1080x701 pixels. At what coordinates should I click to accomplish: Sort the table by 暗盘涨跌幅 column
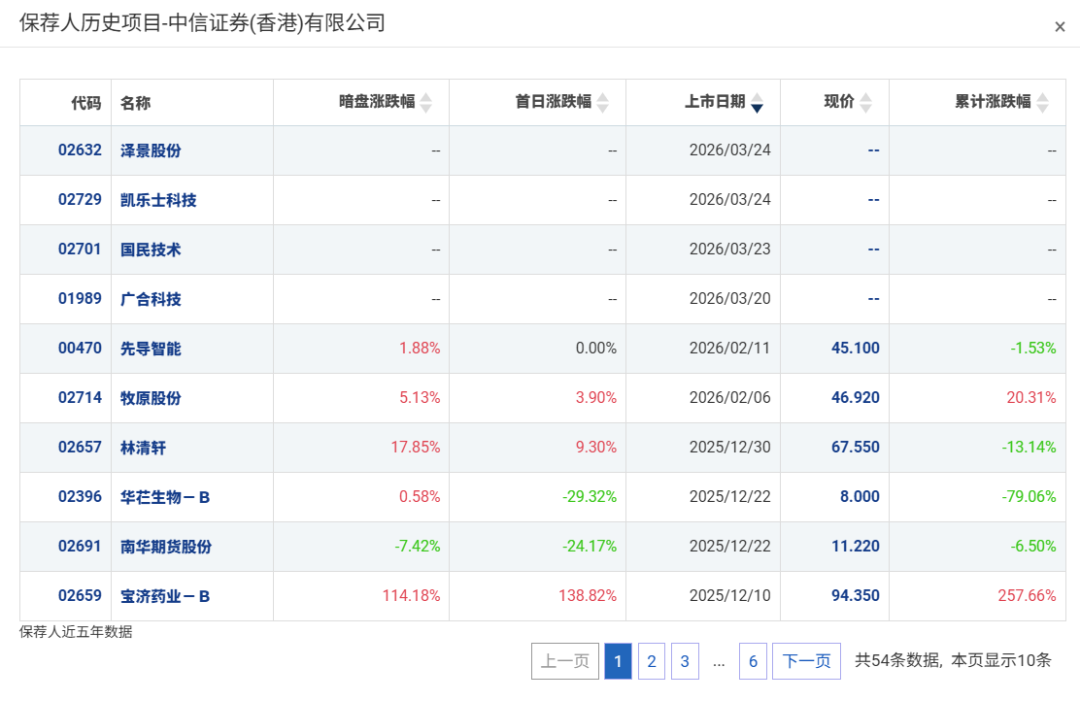424,101
